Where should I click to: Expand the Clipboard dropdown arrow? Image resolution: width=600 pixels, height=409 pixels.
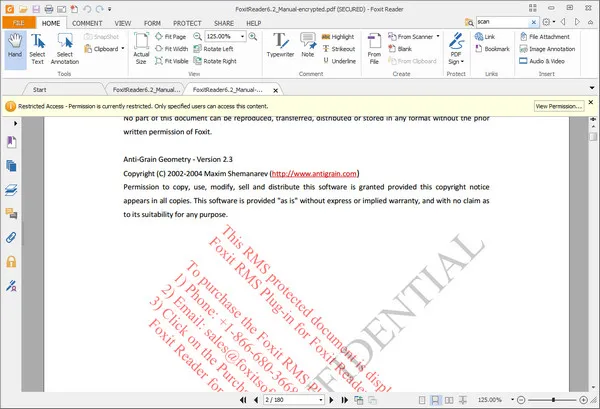123,49
